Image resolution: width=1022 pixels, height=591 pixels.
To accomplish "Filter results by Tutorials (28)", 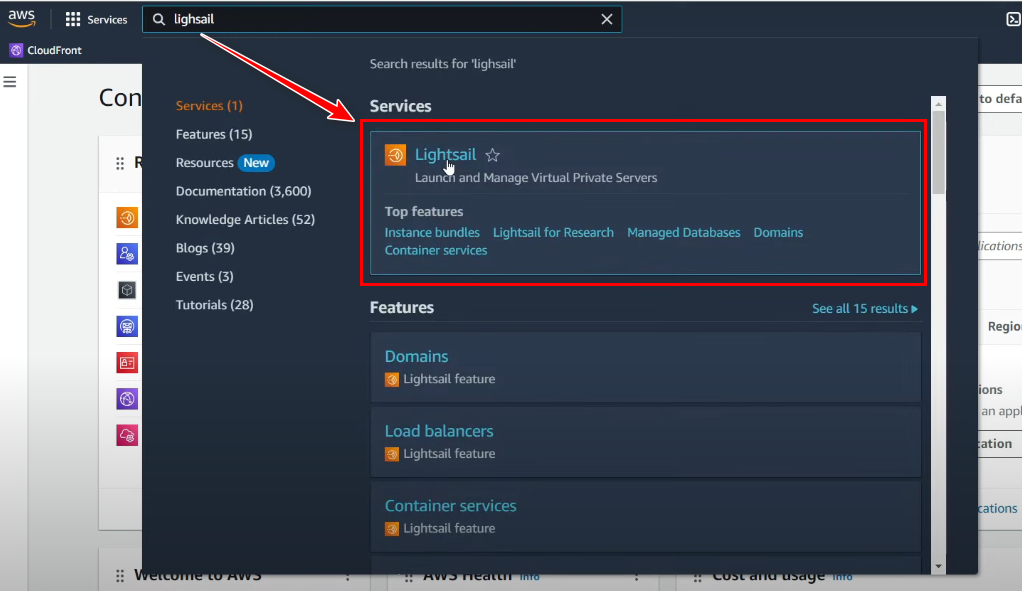I will (x=214, y=305).
